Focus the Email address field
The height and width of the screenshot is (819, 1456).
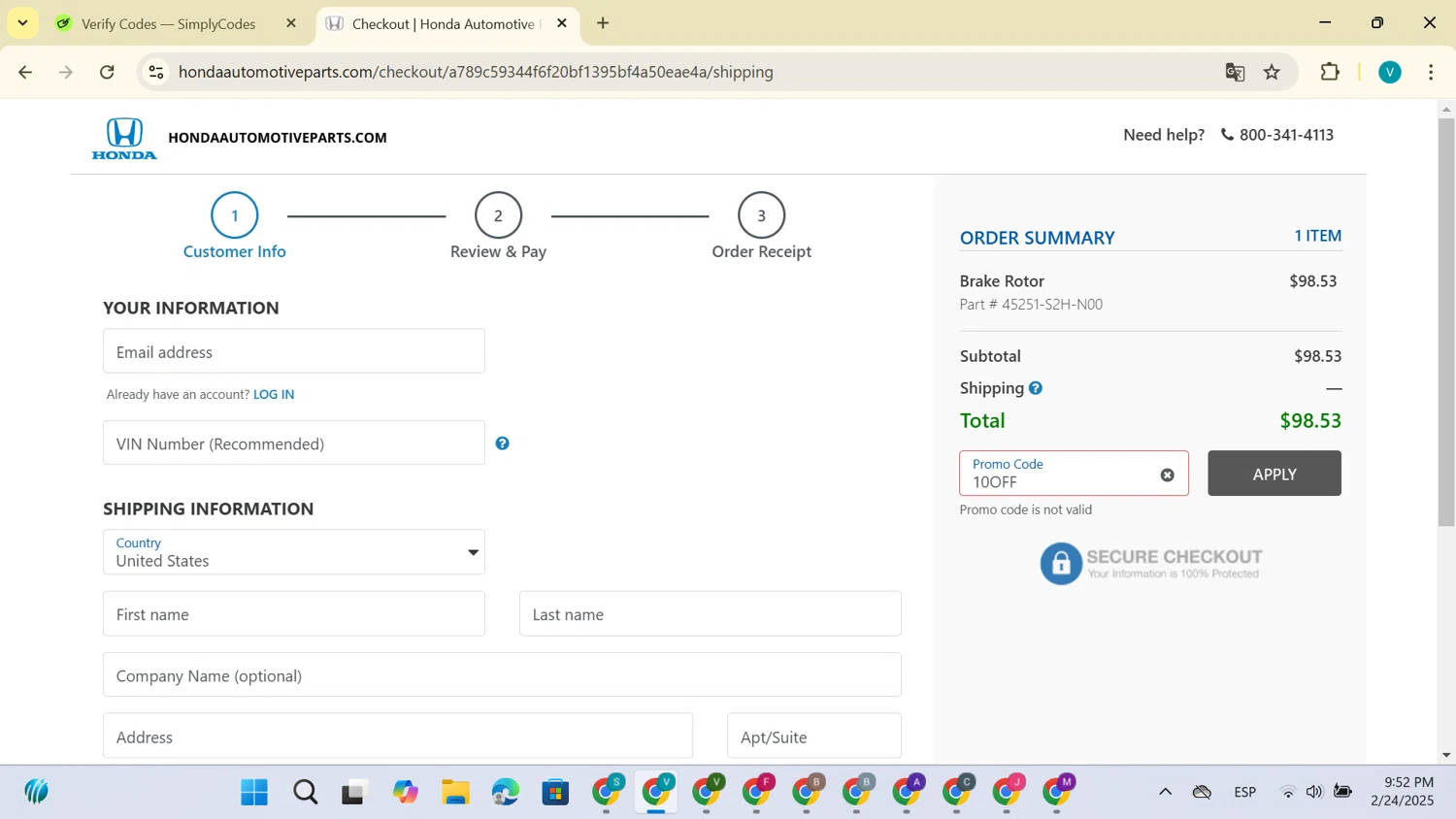click(x=294, y=351)
